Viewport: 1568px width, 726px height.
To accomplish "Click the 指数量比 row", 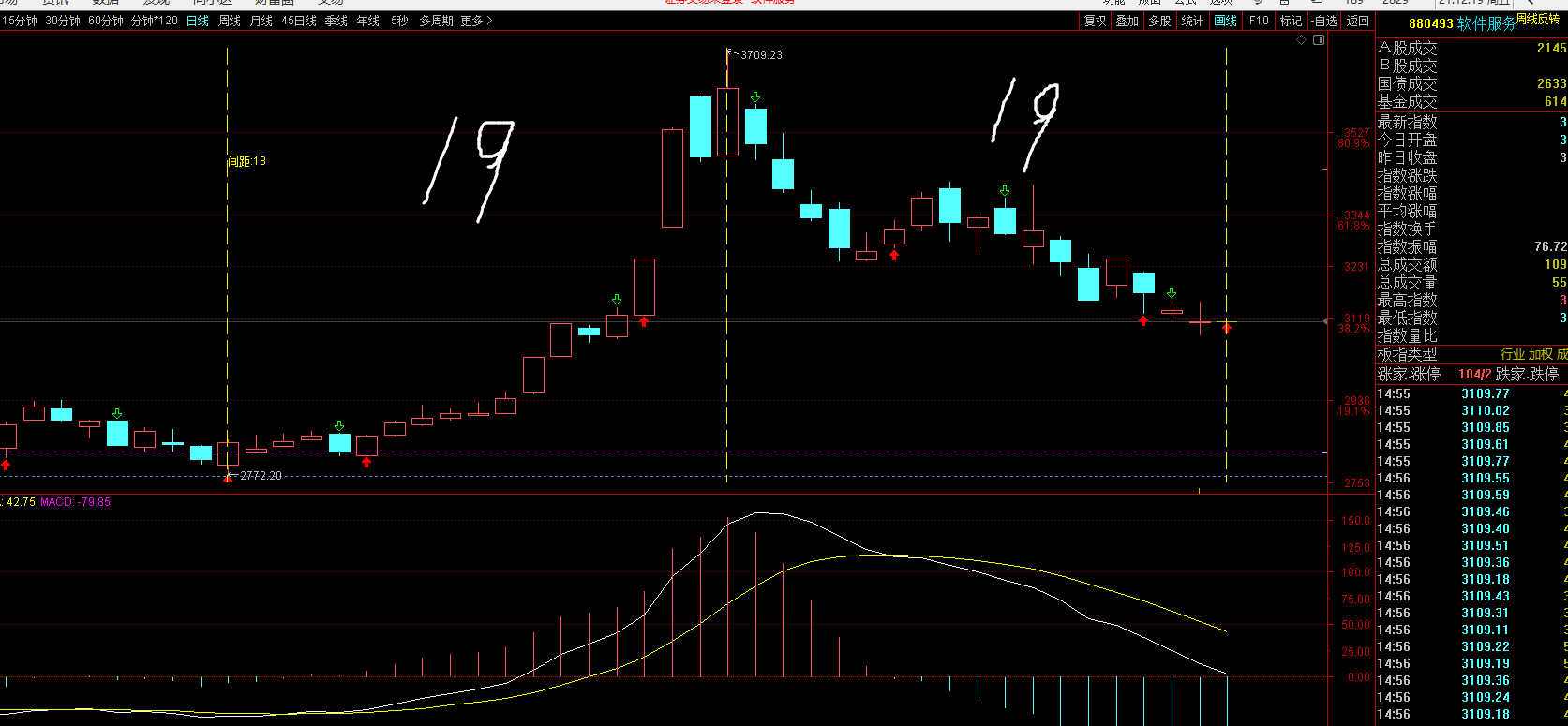I will click(x=1471, y=335).
